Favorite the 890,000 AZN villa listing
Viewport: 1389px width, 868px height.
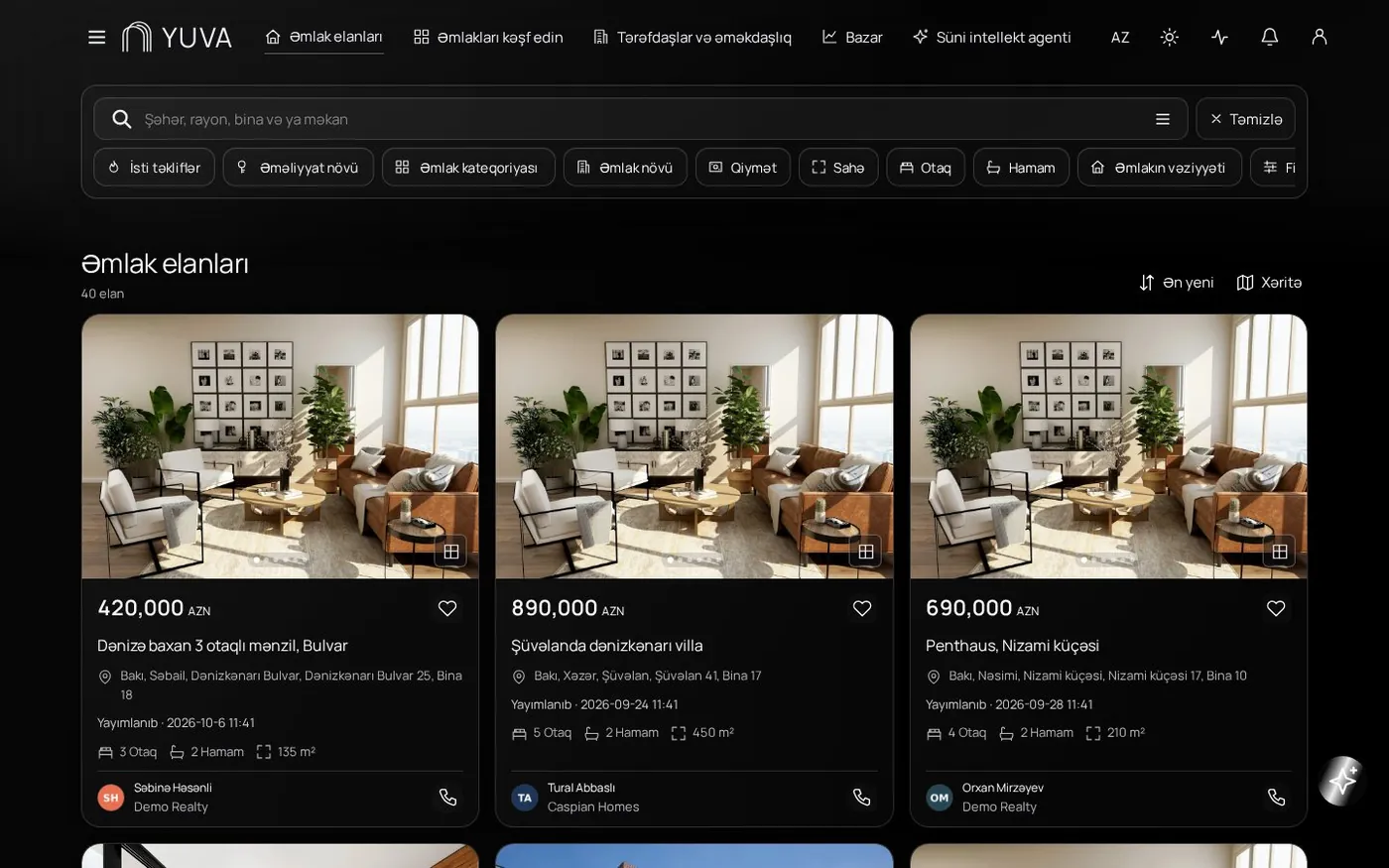[862, 608]
